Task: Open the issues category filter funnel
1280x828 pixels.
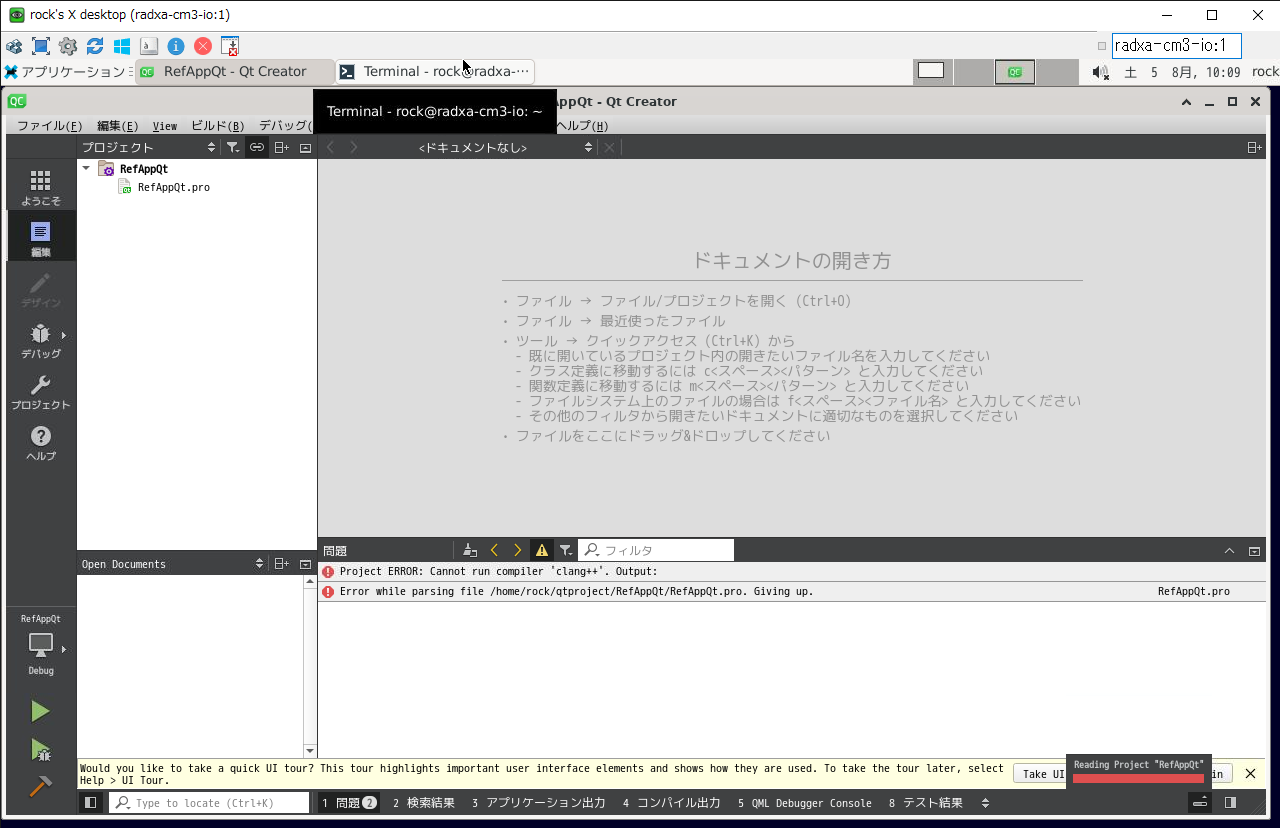Action: click(566, 550)
